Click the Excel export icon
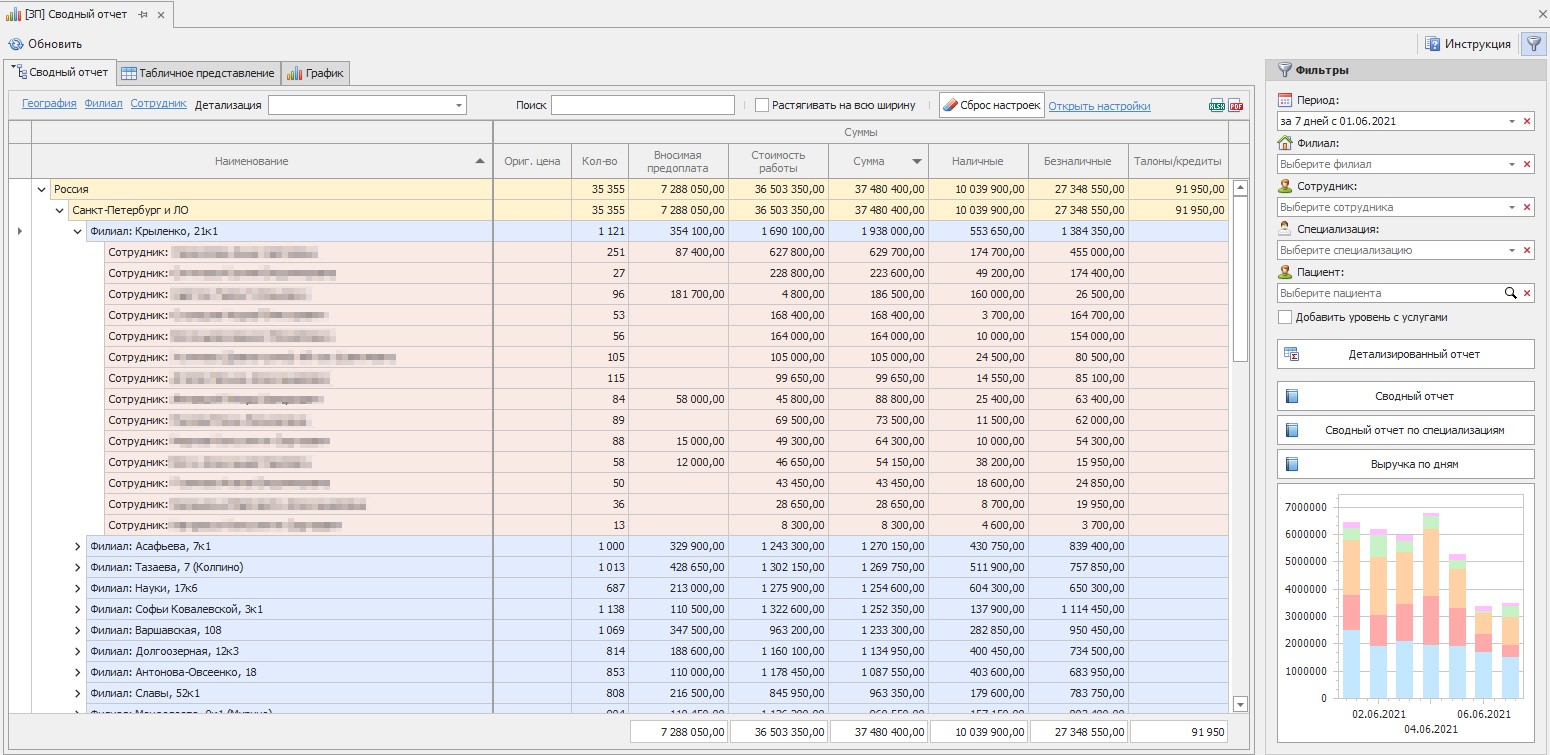This screenshot has height=755, width=1550. tap(1217, 106)
